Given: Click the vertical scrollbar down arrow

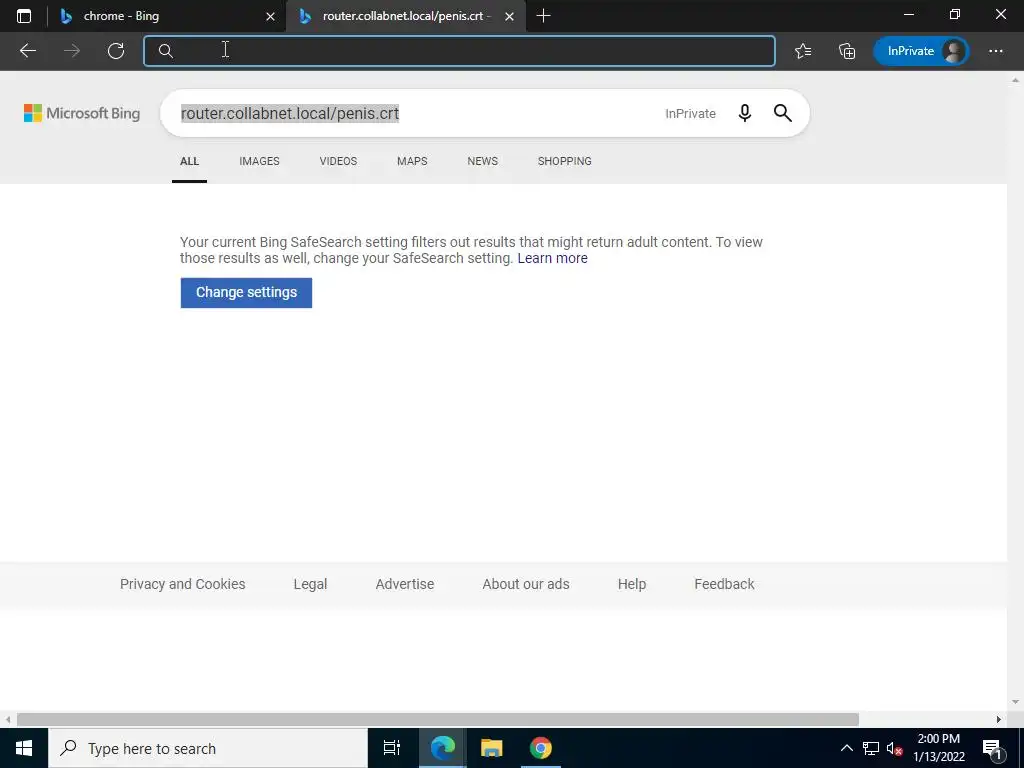Looking at the screenshot, I should tap(1015, 702).
